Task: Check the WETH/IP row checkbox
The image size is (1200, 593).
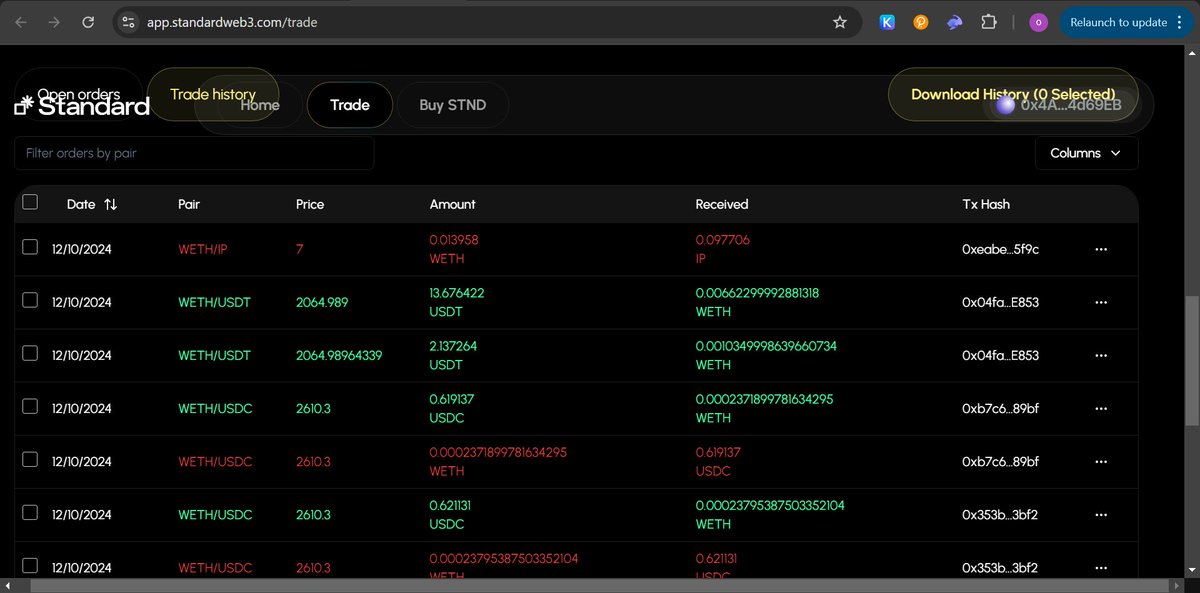Action: [x=30, y=247]
